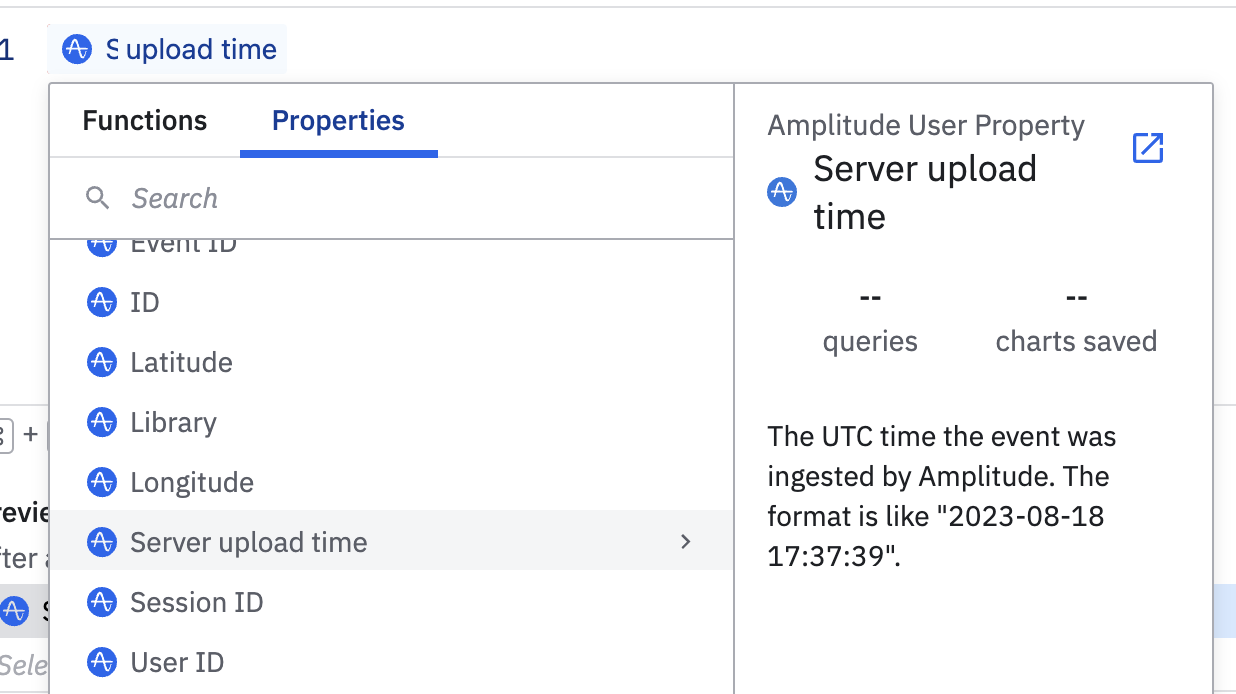
Task: Click Amplitude icon in formula chip
Action: point(77,49)
